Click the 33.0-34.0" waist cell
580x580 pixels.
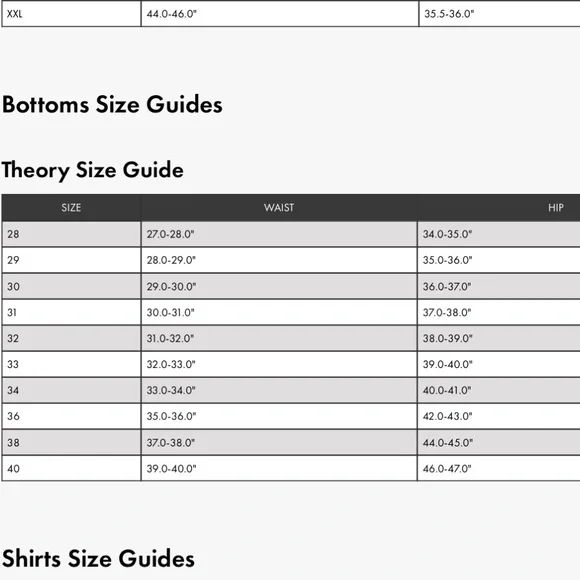(x=279, y=391)
